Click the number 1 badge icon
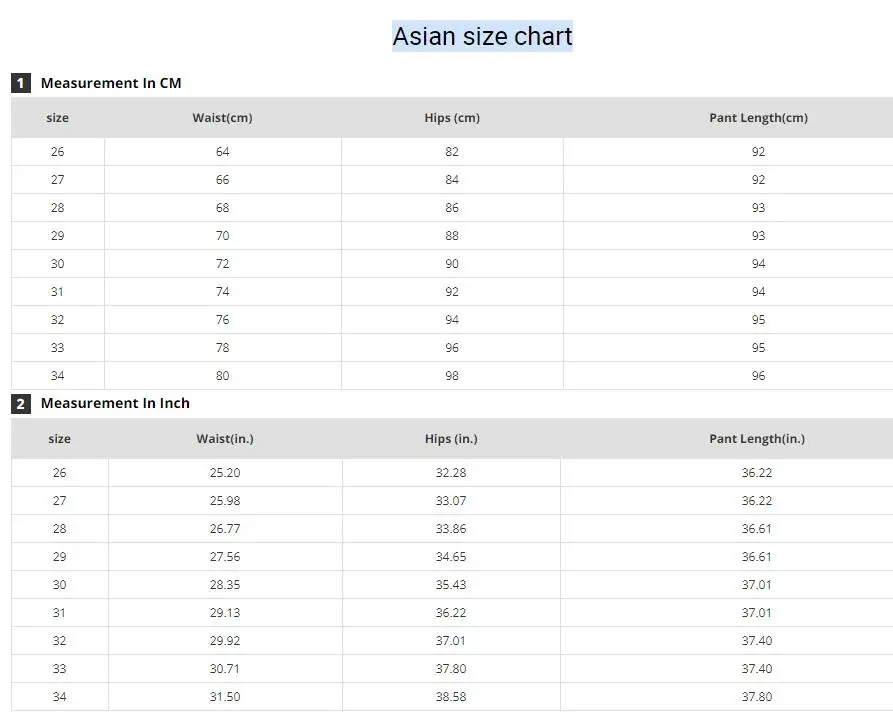 [x=21, y=83]
